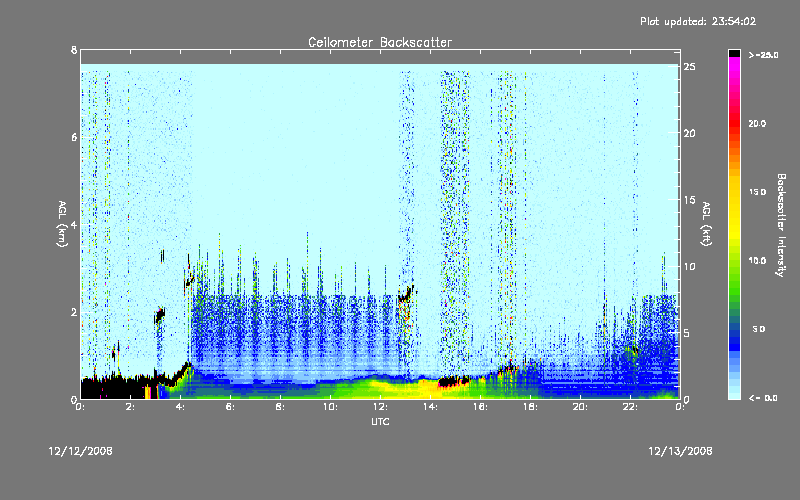The width and height of the screenshot is (800, 500).
Task: Click the 2: hour tick label on time axis
Action: 131,407
